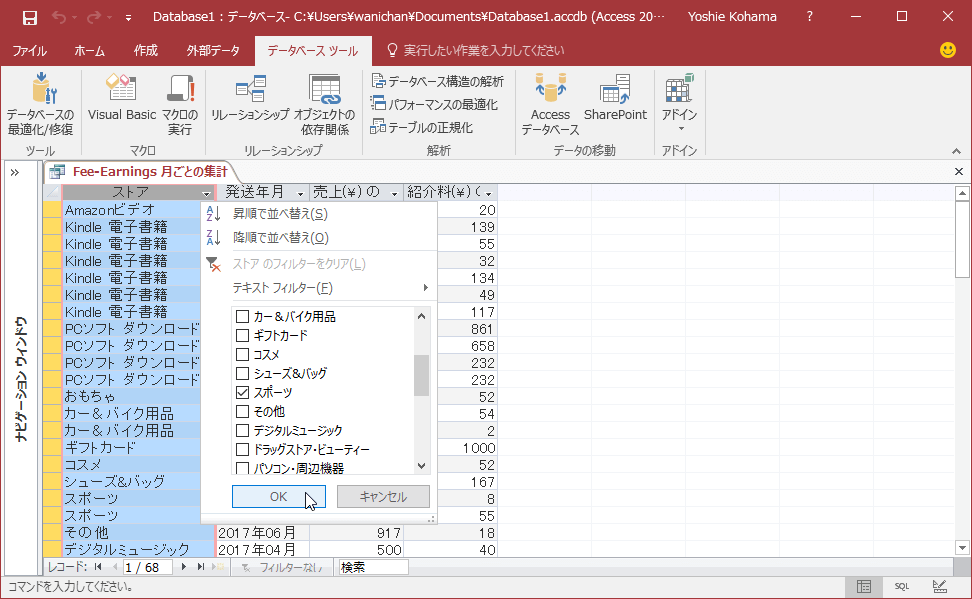Go to next record button
The height and width of the screenshot is (599, 972).
click(x=183, y=567)
